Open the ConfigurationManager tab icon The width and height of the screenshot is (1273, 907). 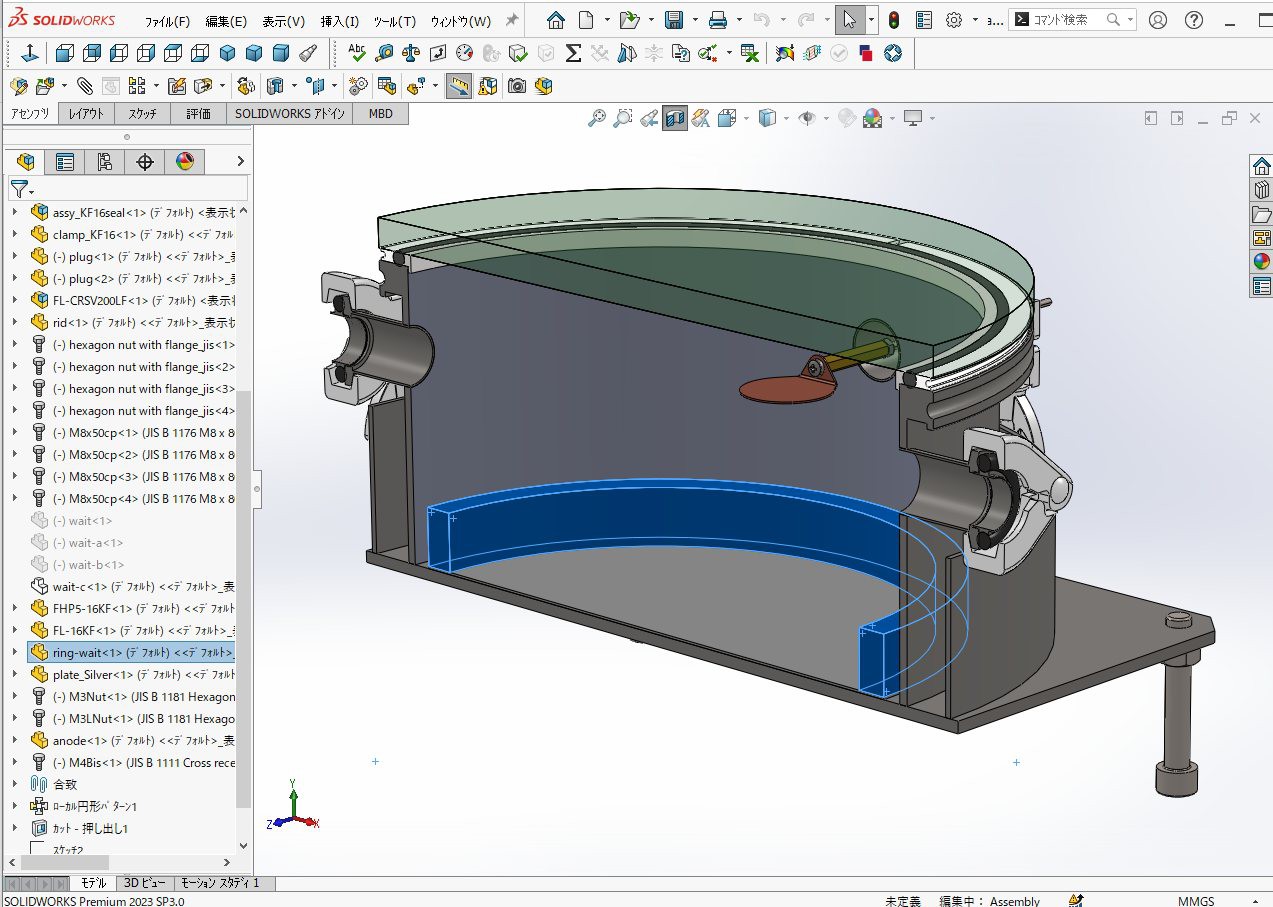tap(105, 162)
